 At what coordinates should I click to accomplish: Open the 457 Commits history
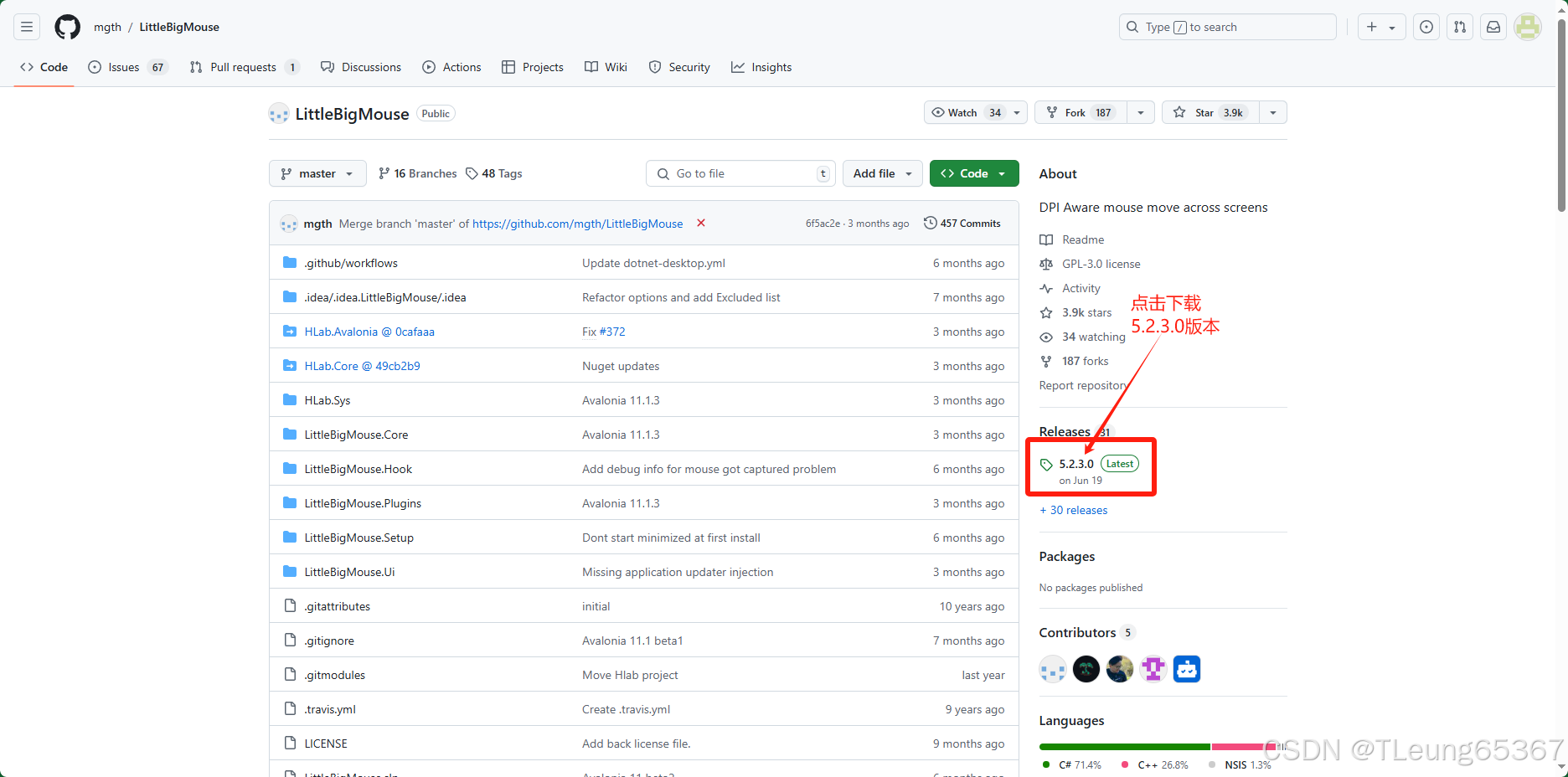[962, 223]
